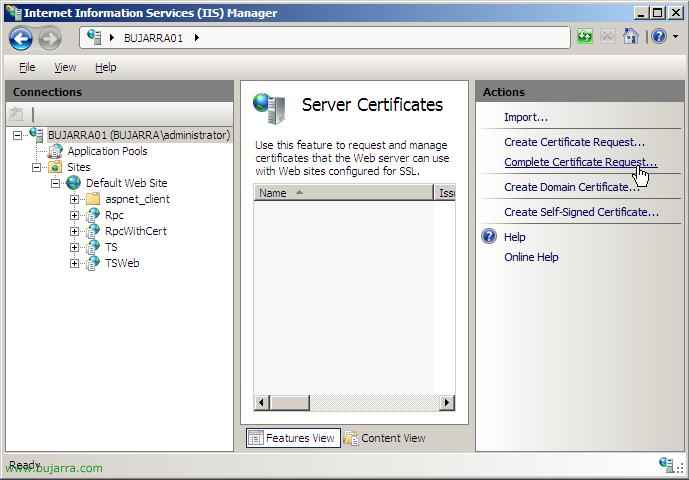The image size is (689, 480).
Task: Expand the RpcWithCert node
Action: pos(74,231)
